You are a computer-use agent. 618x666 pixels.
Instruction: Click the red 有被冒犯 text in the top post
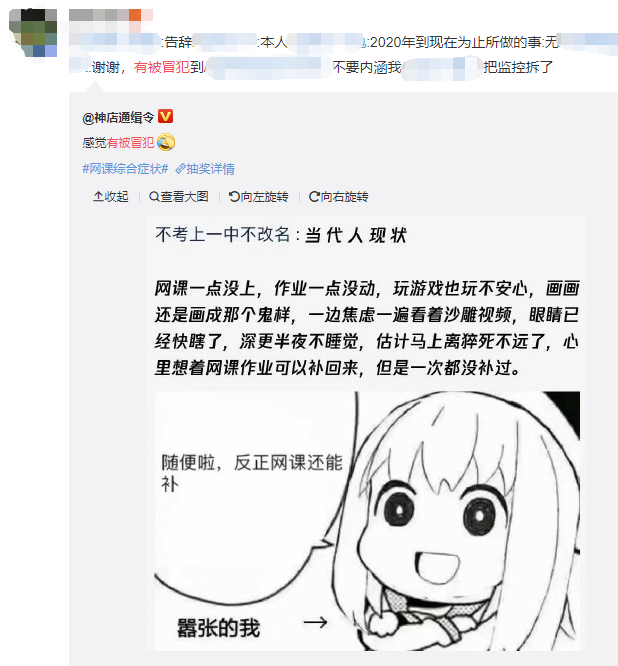point(162,67)
